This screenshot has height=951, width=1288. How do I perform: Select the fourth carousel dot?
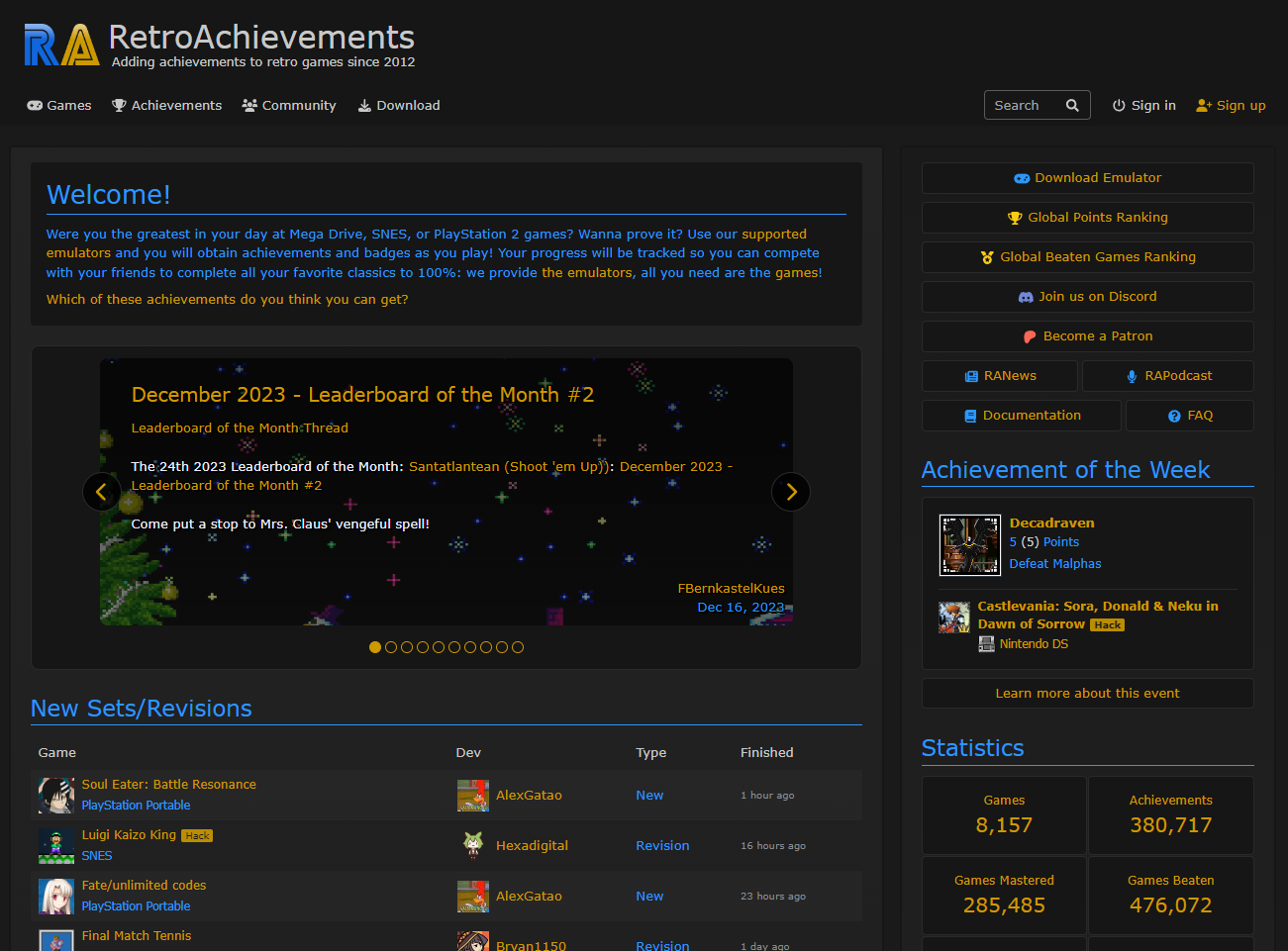[x=423, y=647]
